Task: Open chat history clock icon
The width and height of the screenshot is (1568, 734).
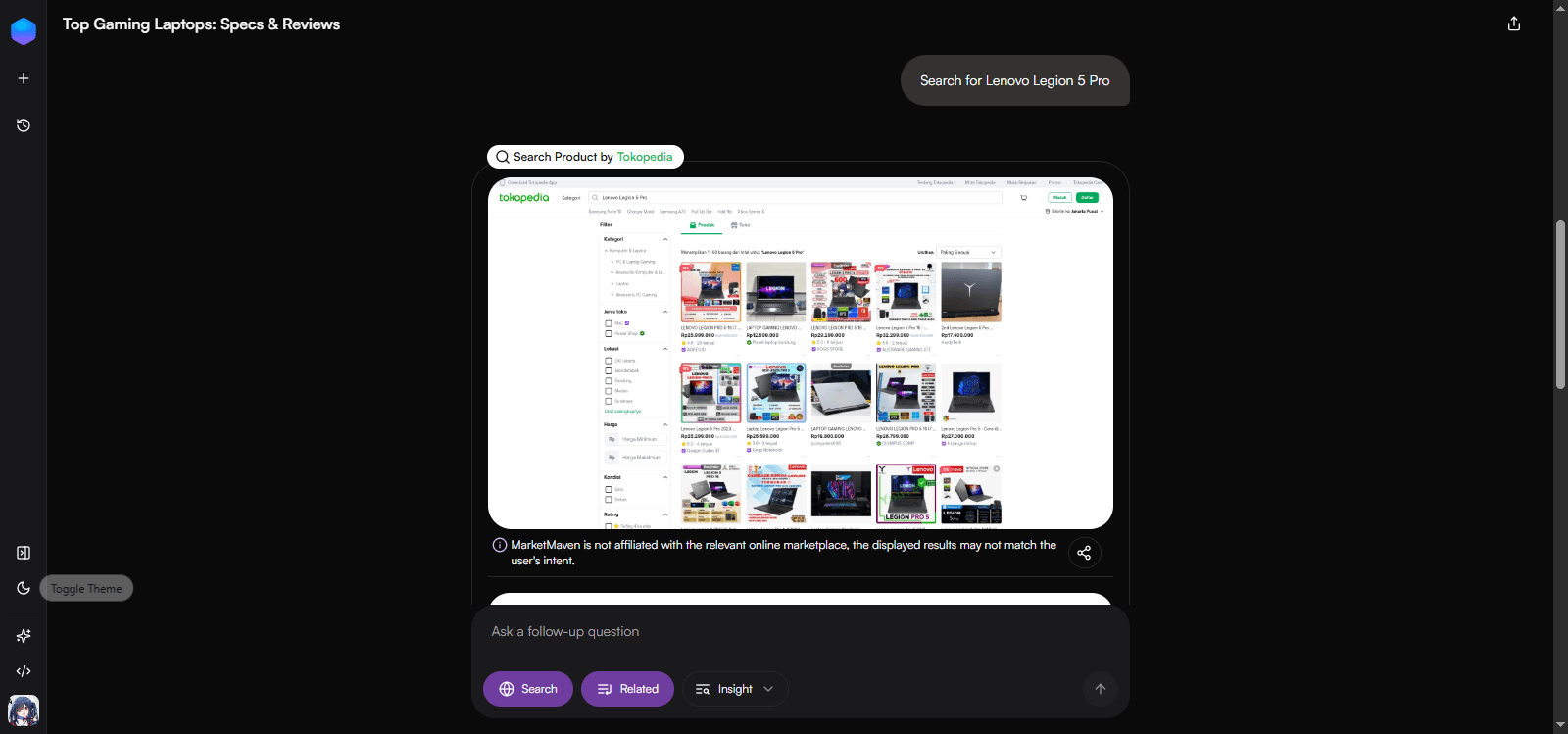Action: point(24,125)
